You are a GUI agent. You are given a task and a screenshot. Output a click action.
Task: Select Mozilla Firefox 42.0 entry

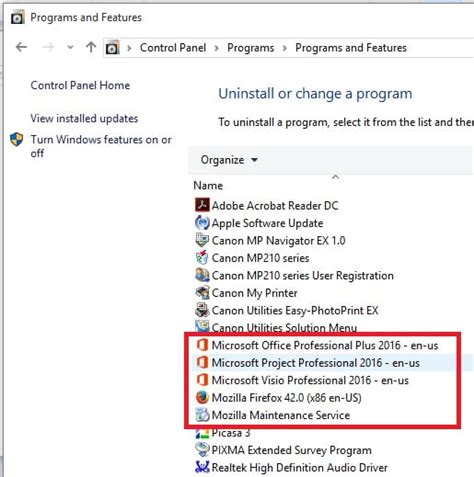(x=287, y=398)
